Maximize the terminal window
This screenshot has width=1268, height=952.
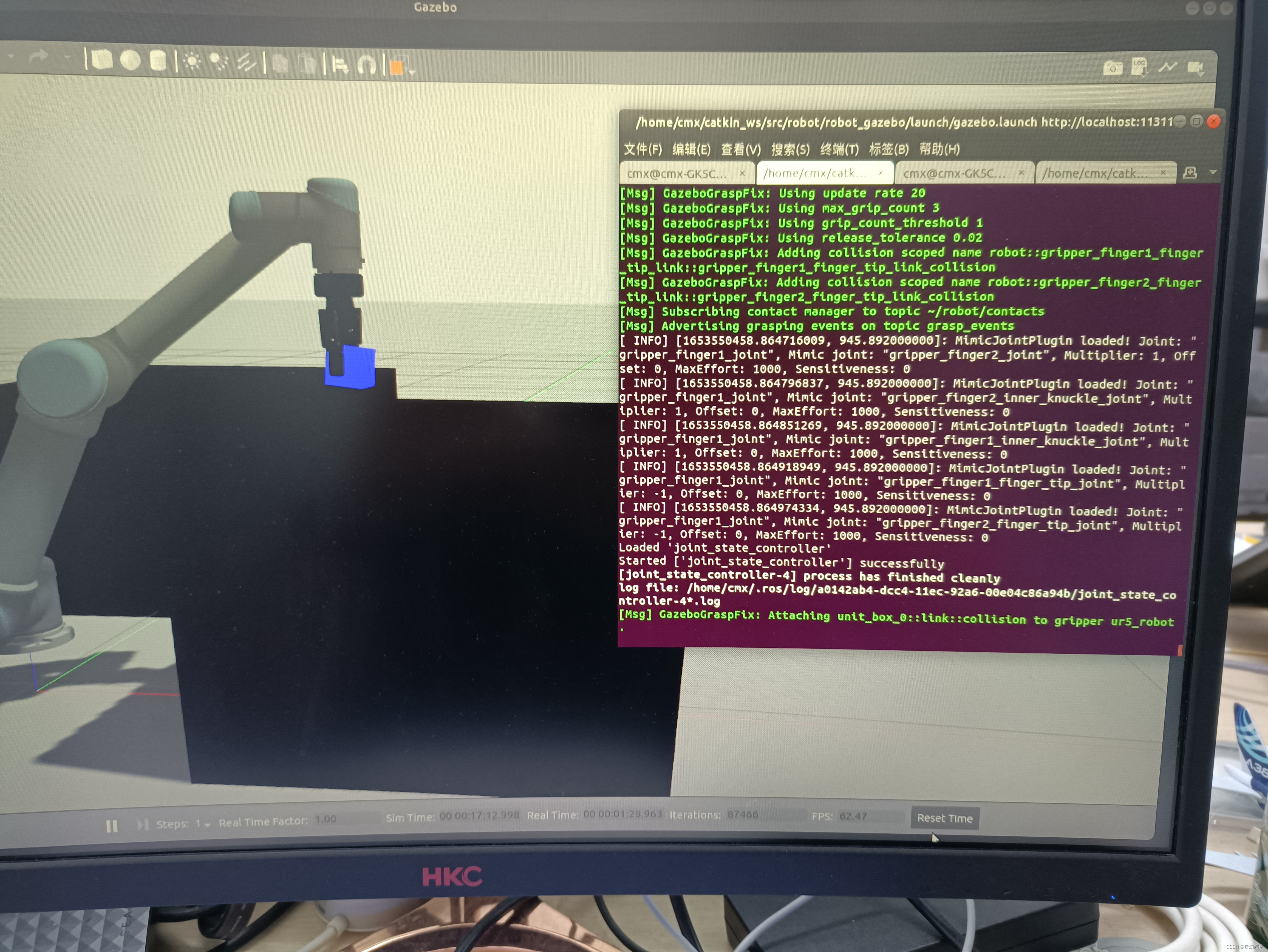[x=1196, y=121]
